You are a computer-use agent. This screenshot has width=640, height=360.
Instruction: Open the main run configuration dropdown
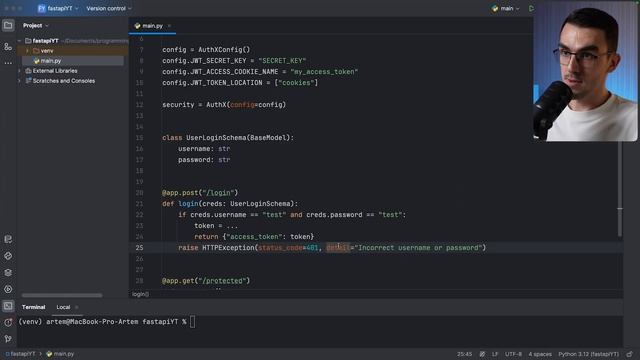[x=506, y=8]
